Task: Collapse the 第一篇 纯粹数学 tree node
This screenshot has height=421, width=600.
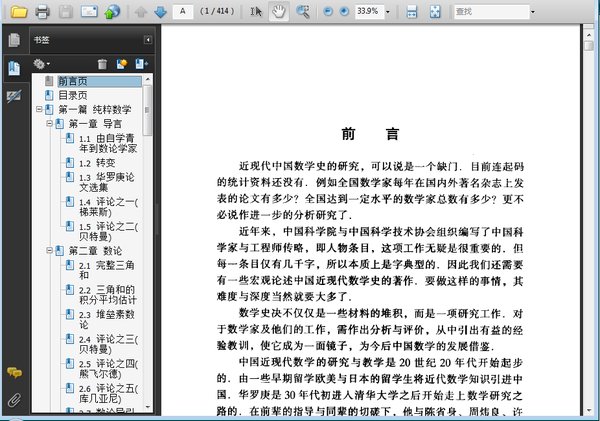Action: [39, 109]
